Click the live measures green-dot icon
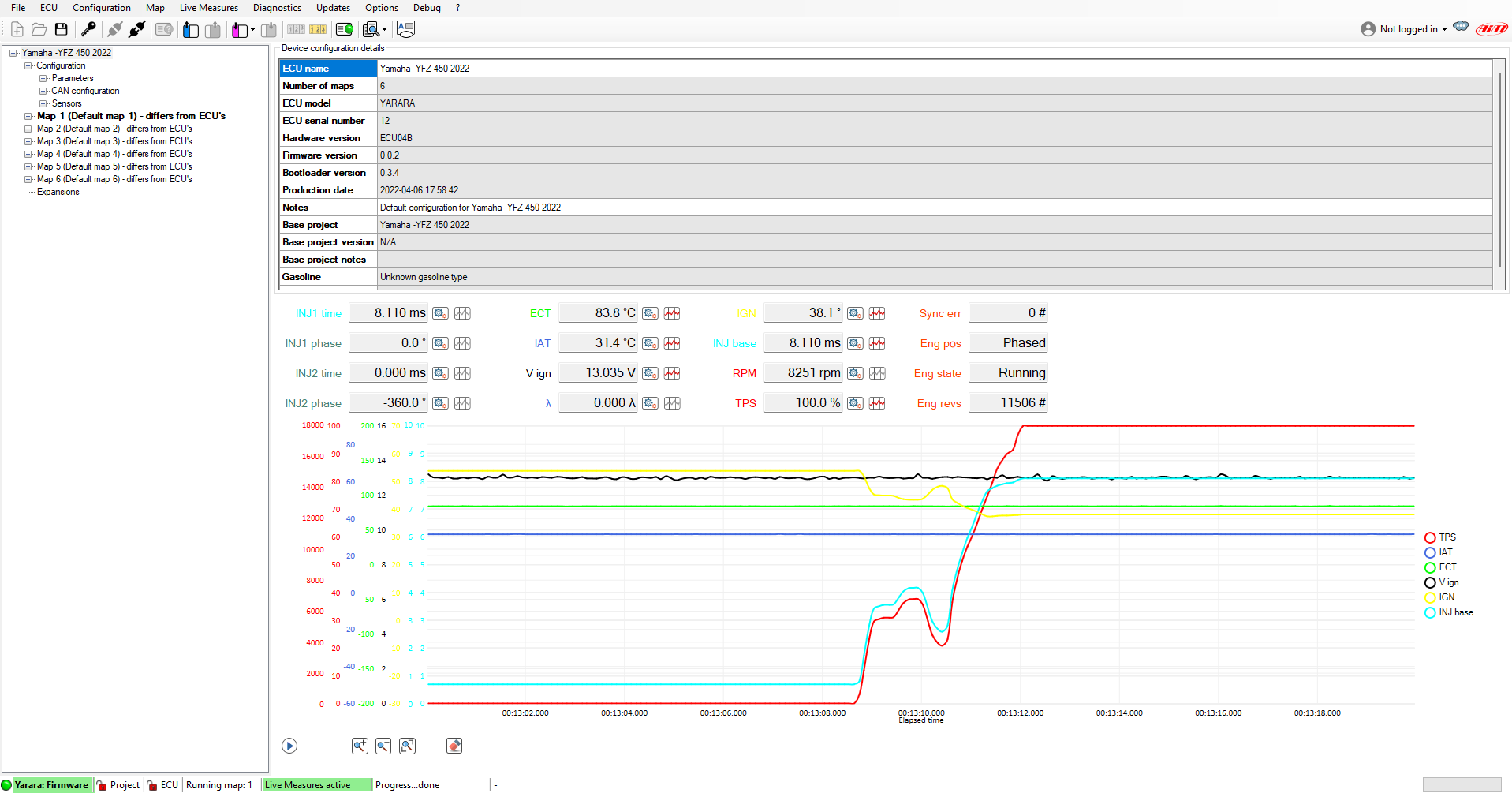Screen dimensions: 1512x793 (345, 29)
